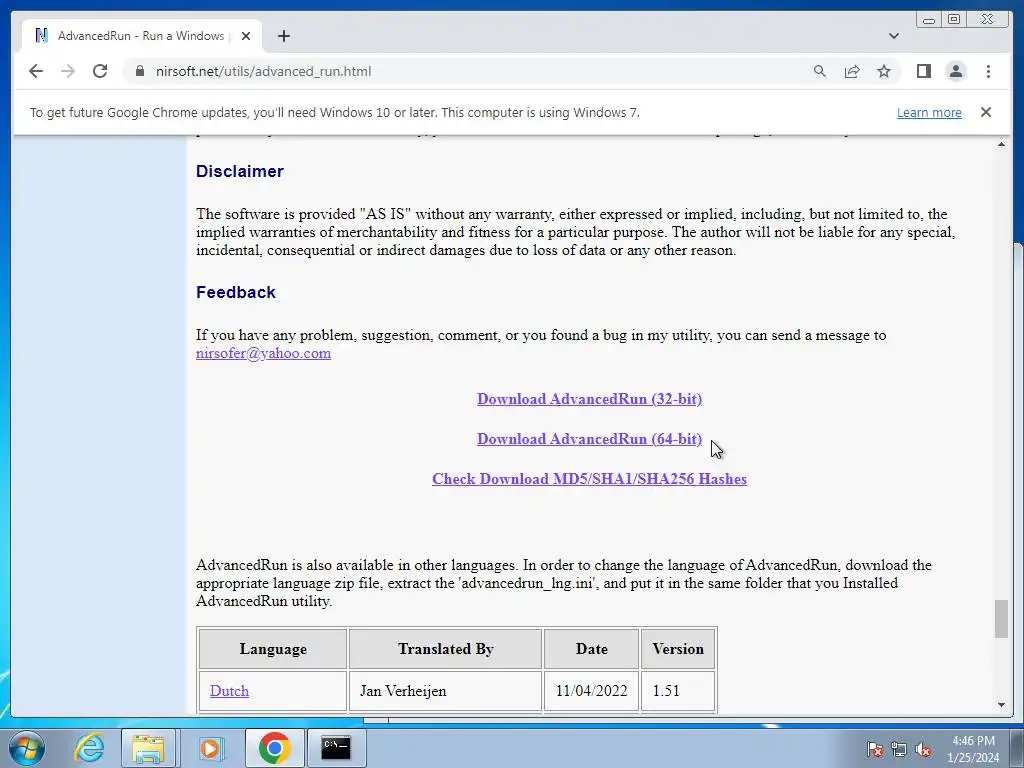Download AdvancedRun 64-bit
Image resolution: width=1024 pixels, height=768 pixels.
(589, 439)
